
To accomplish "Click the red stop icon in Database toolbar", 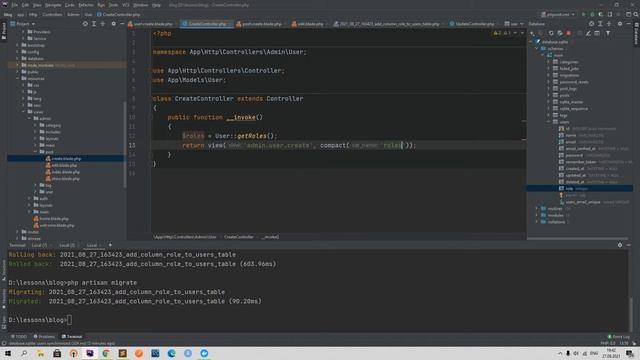I will [x=569, y=33].
